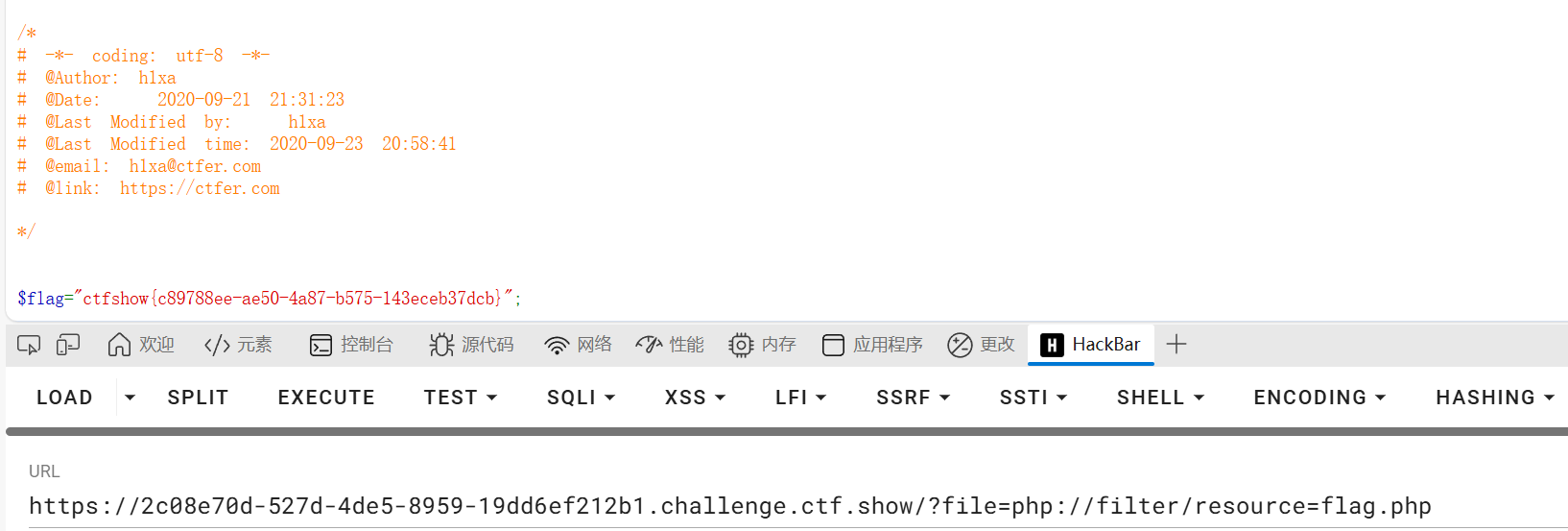Click the Network wifi icon
Viewport: 1568px width, 531px height.
click(x=557, y=345)
